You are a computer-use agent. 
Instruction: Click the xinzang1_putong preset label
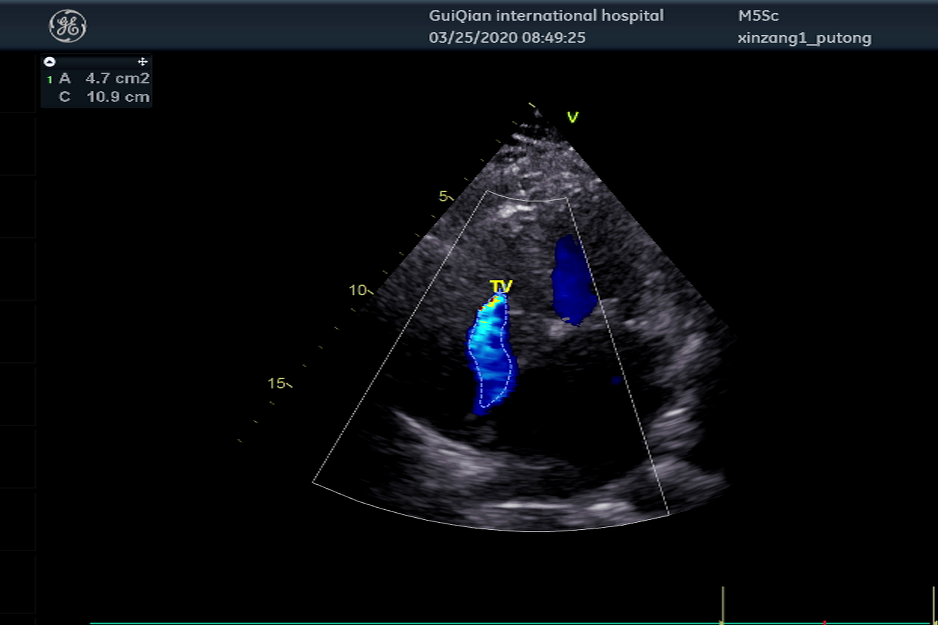804,38
